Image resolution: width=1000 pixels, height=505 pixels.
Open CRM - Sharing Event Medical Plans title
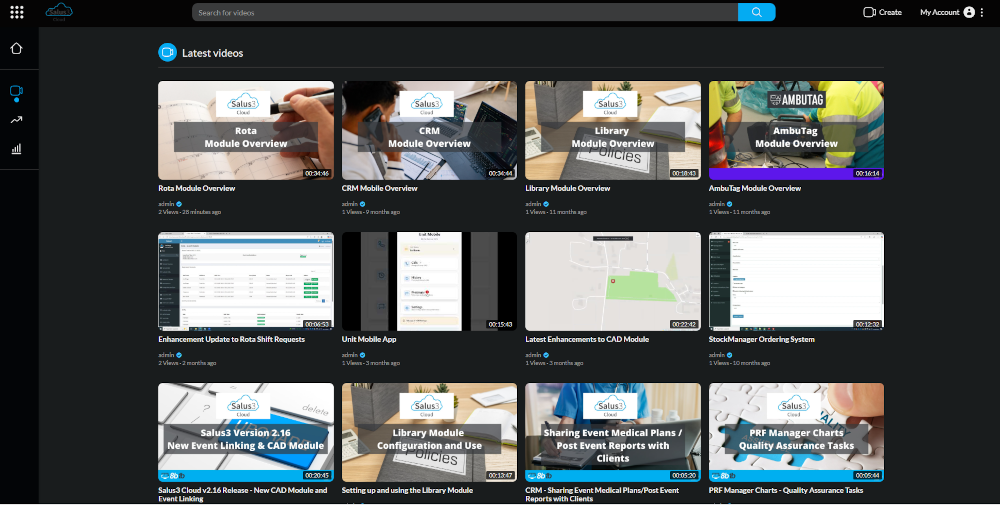[602, 494]
